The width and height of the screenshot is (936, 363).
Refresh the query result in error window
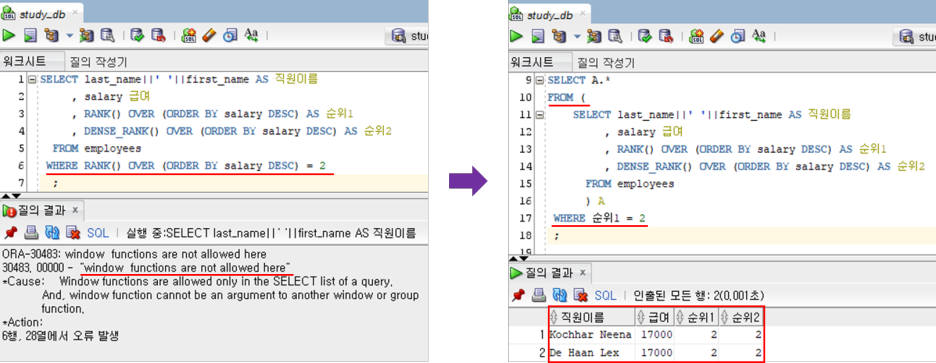click(x=53, y=232)
